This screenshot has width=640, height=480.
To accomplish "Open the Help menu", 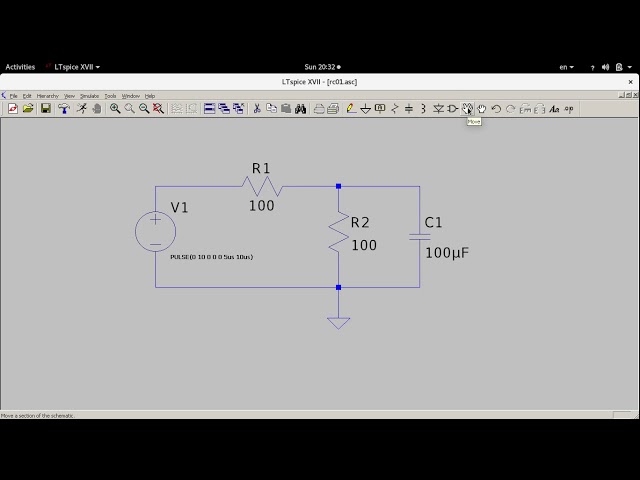I will (150, 96).
